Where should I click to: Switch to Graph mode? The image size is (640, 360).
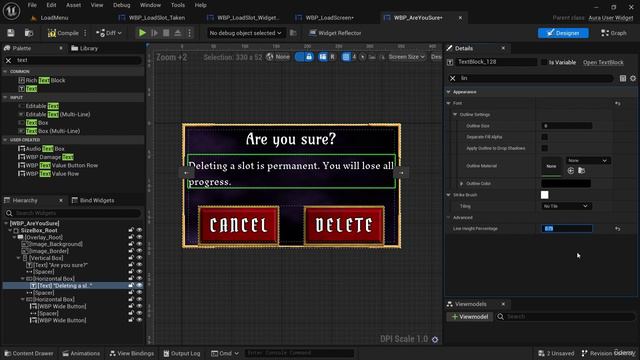click(613, 33)
